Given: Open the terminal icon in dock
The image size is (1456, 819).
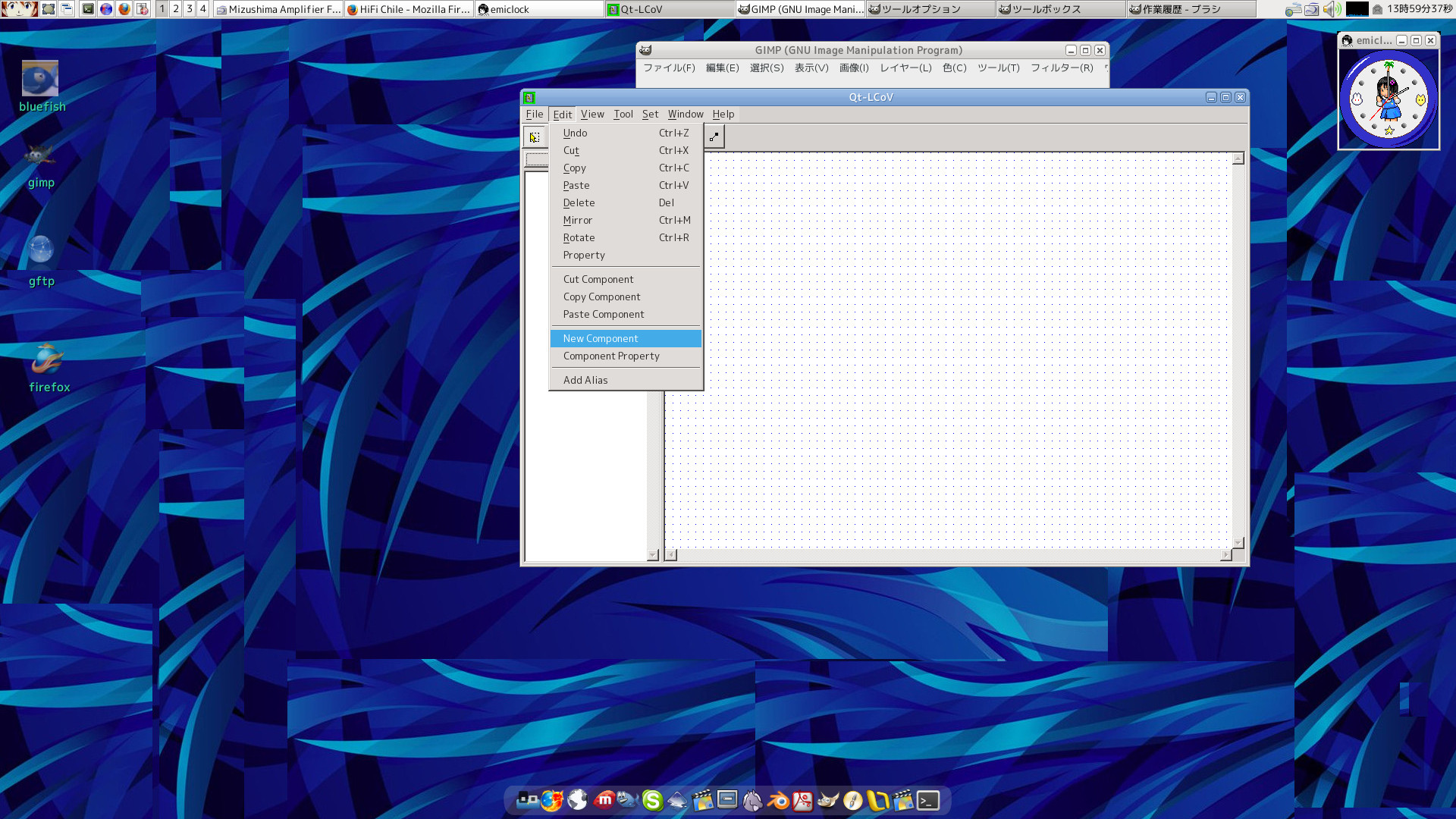Looking at the screenshot, I should point(928,801).
